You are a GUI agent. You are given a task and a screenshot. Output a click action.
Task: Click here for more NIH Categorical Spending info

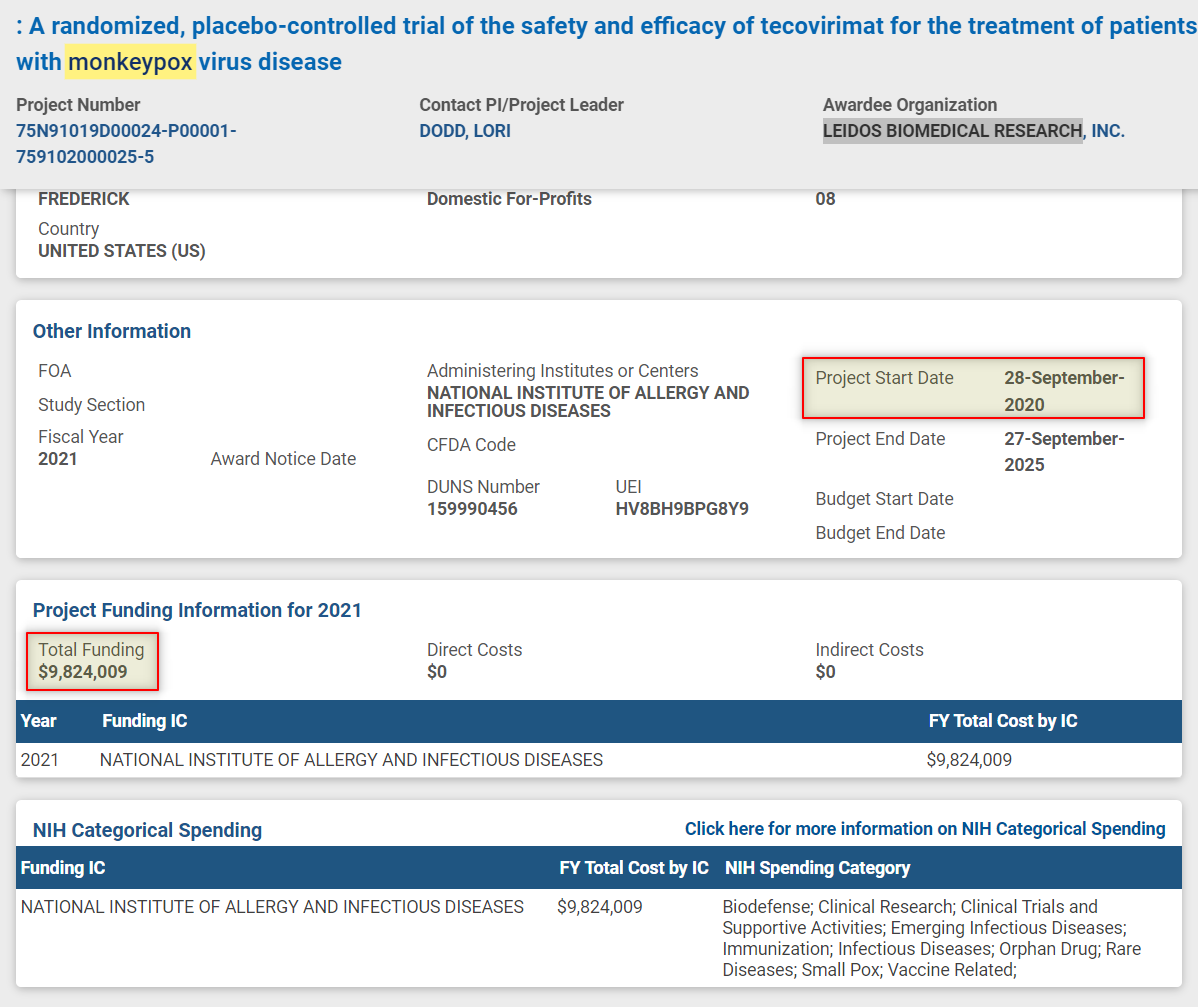point(924,829)
